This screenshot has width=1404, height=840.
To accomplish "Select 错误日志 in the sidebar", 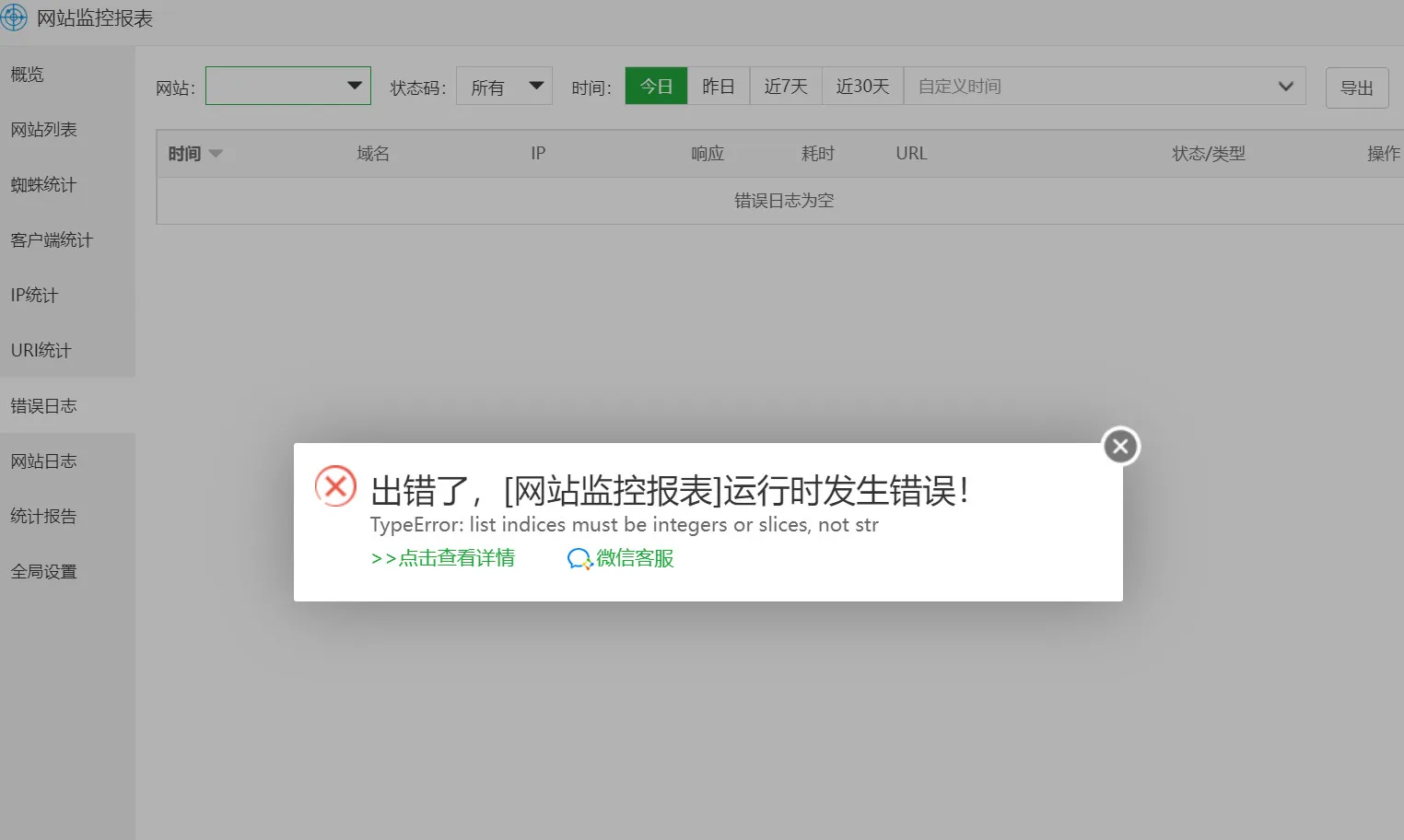I will click(67, 405).
